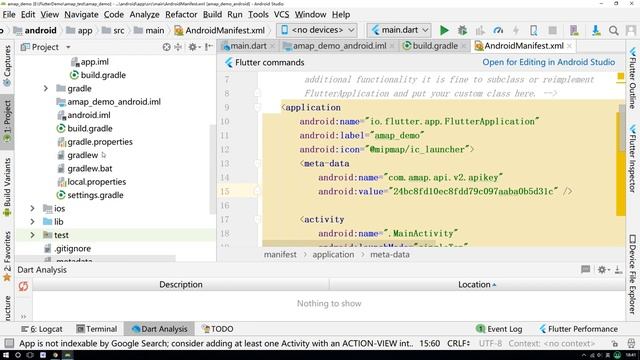Open Flutter Inspector side panel
The image size is (640, 360).
point(632,158)
